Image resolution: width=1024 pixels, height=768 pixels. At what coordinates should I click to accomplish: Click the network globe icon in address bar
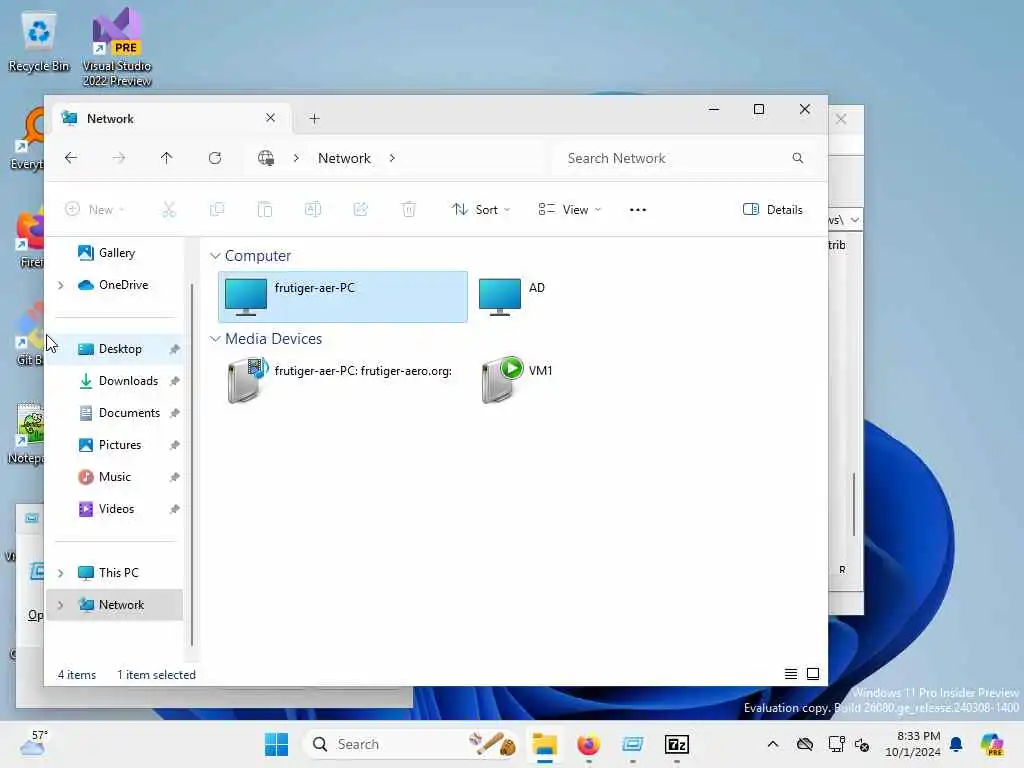[266, 158]
